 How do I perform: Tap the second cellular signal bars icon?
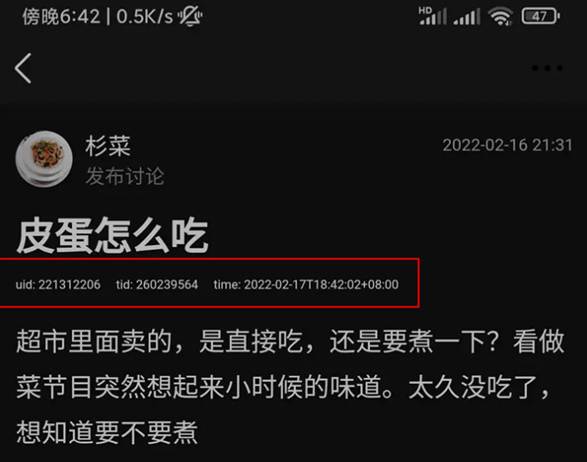coord(467,17)
